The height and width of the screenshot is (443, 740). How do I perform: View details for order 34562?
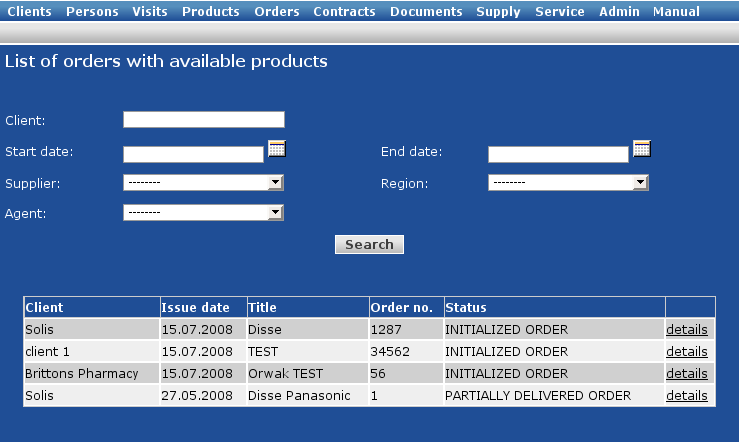click(x=687, y=351)
